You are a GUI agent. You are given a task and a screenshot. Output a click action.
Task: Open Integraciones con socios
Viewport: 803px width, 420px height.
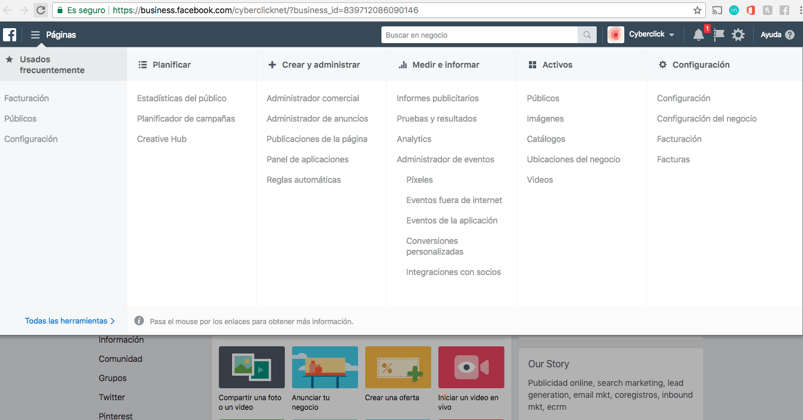coord(454,272)
